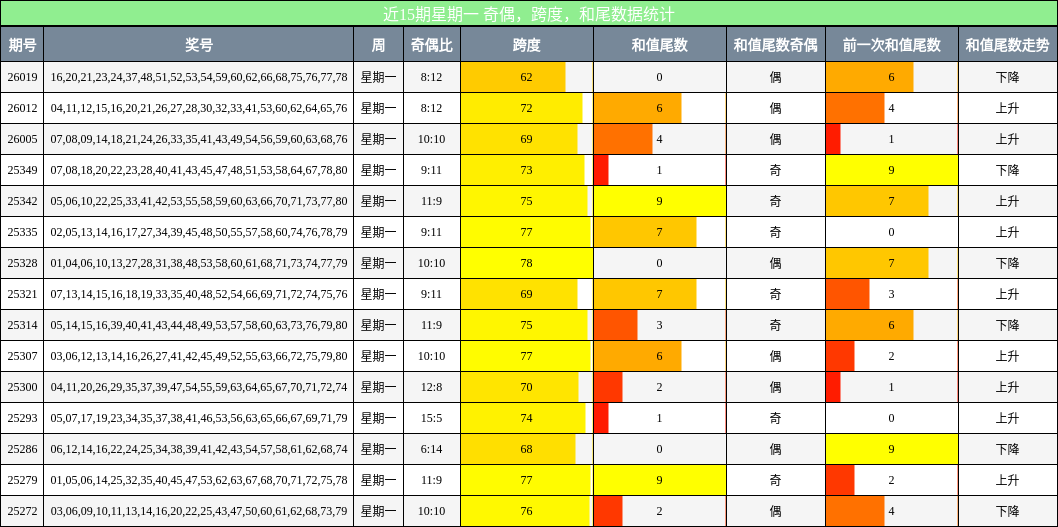Click the 前一次和值尾数 column header
This screenshot has height=527, width=1058.
click(892, 45)
